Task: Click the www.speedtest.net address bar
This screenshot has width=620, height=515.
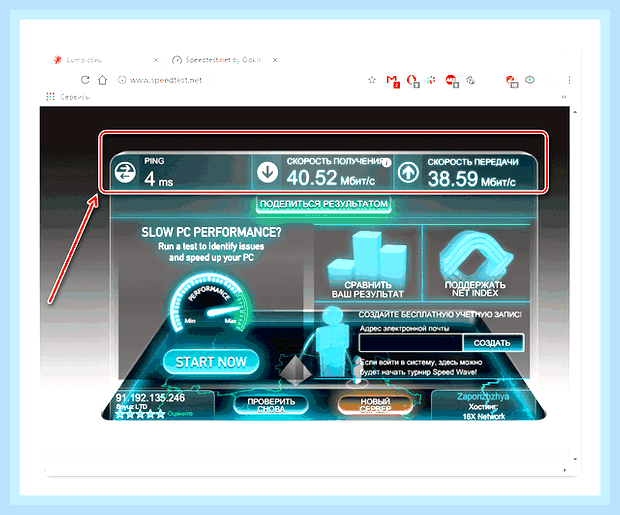Action: pos(166,80)
